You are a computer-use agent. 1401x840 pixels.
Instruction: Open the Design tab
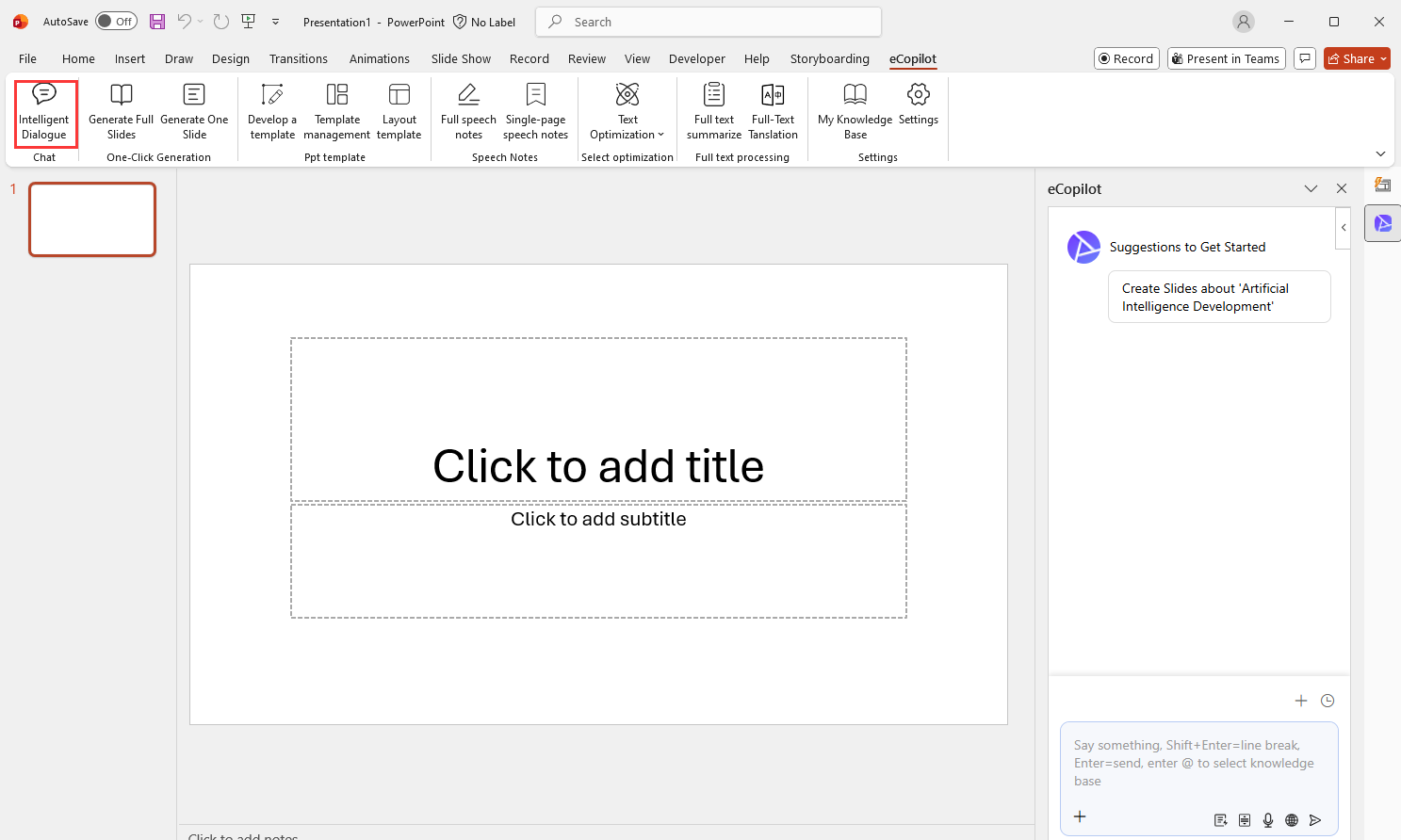(231, 58)
